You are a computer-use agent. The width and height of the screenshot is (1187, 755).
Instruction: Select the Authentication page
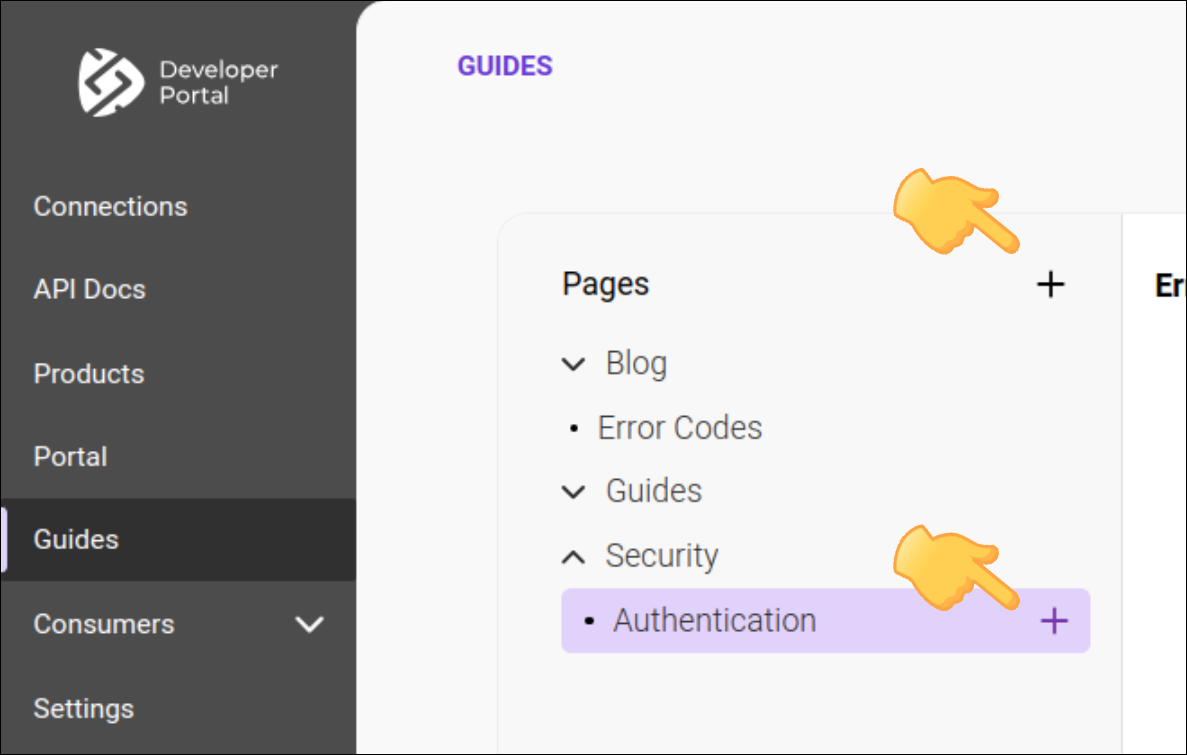pyautogui.click(x=714, y=620)
